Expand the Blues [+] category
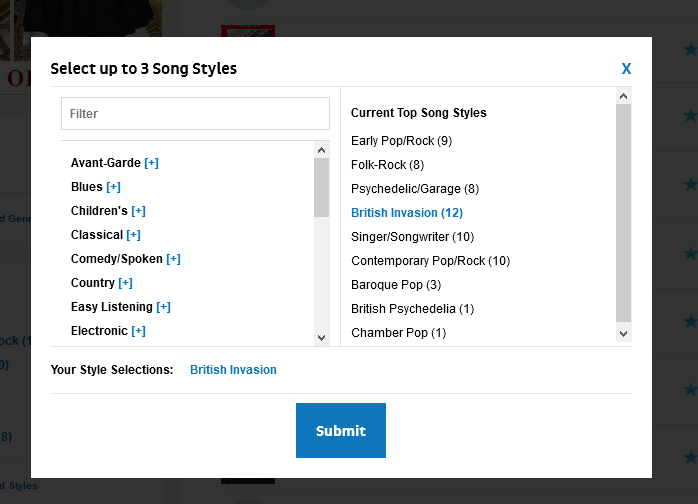Image resolution: width=698 pixels, height=504 pixels. [x=113, y=187]
